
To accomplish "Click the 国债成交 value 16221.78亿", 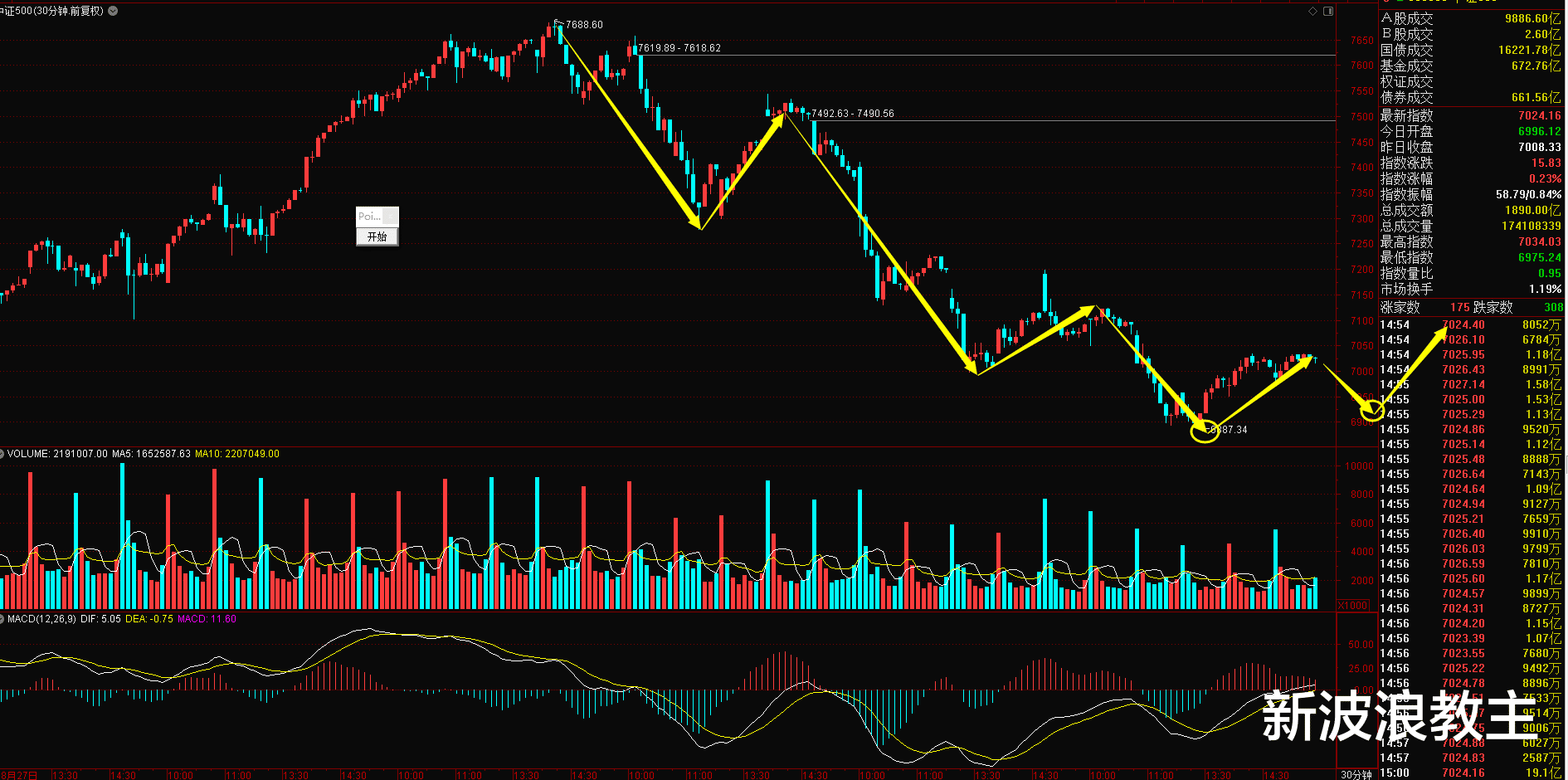I will [x=1529, y=50].
